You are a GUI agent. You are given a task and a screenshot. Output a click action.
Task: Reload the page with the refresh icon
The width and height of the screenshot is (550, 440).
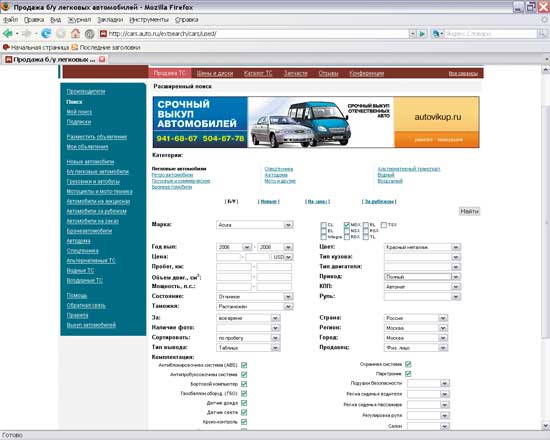[x=46, y=34]
